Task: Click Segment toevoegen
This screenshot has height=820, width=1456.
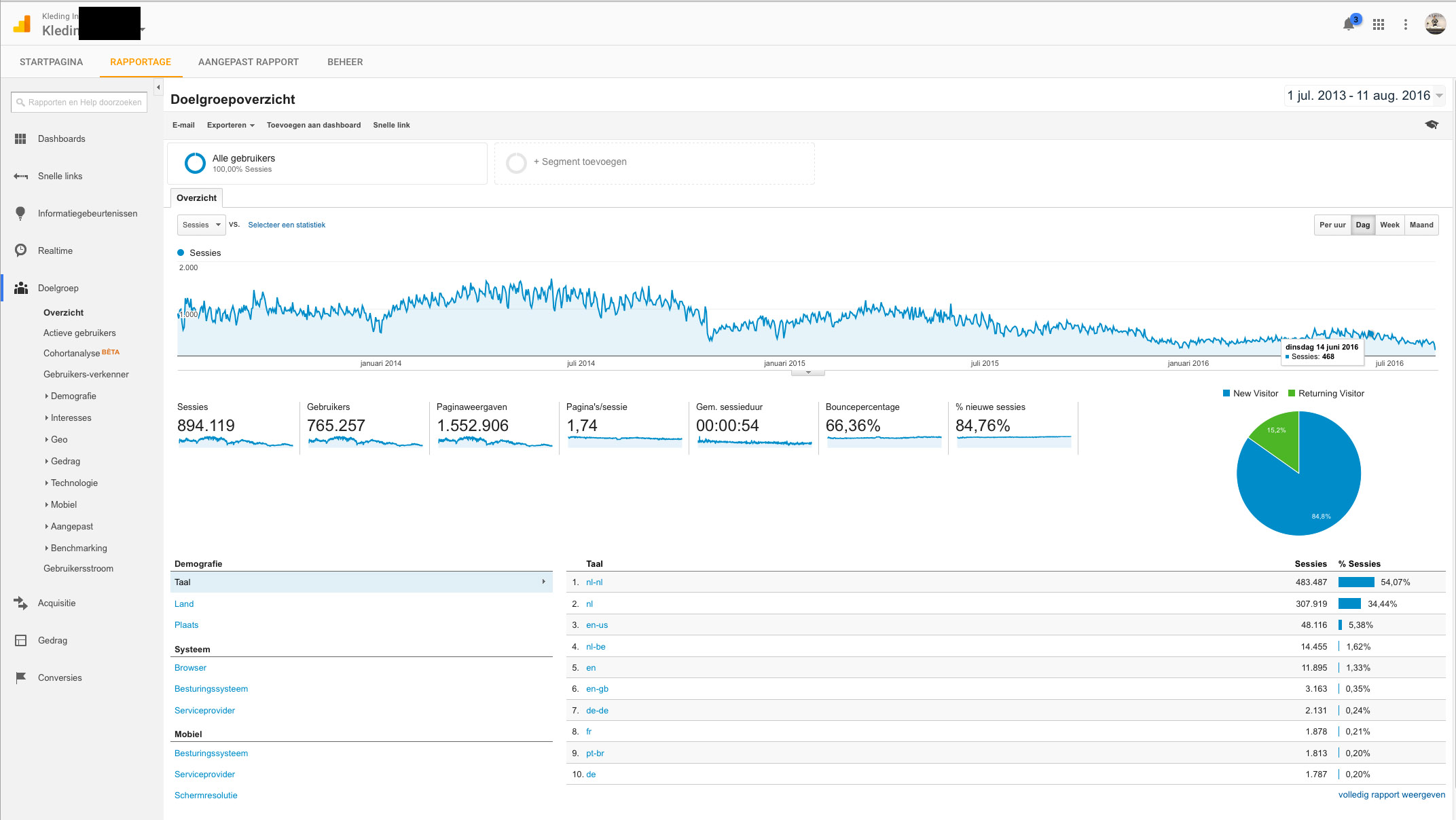Action: (x=580, y=162)
